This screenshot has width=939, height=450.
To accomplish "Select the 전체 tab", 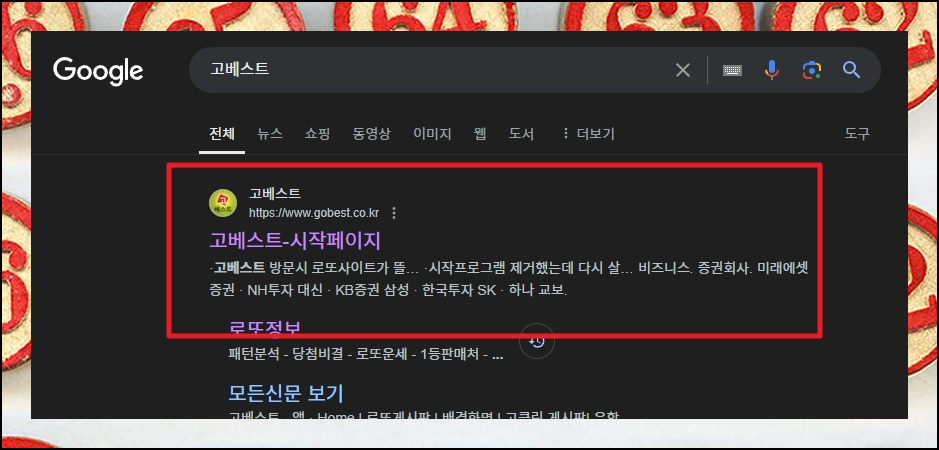I will coord(222,134).
